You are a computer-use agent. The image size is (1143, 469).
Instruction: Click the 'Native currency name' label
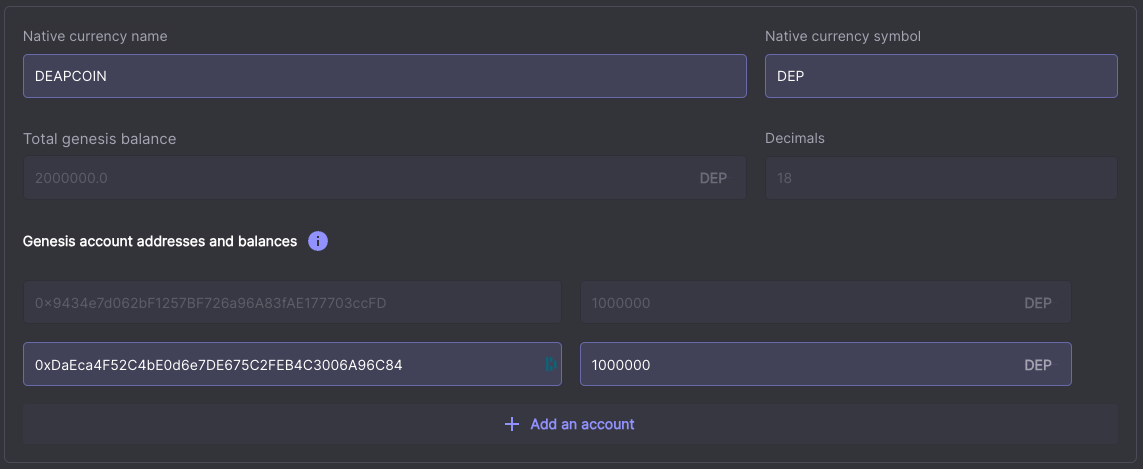[x=95, y=36]
